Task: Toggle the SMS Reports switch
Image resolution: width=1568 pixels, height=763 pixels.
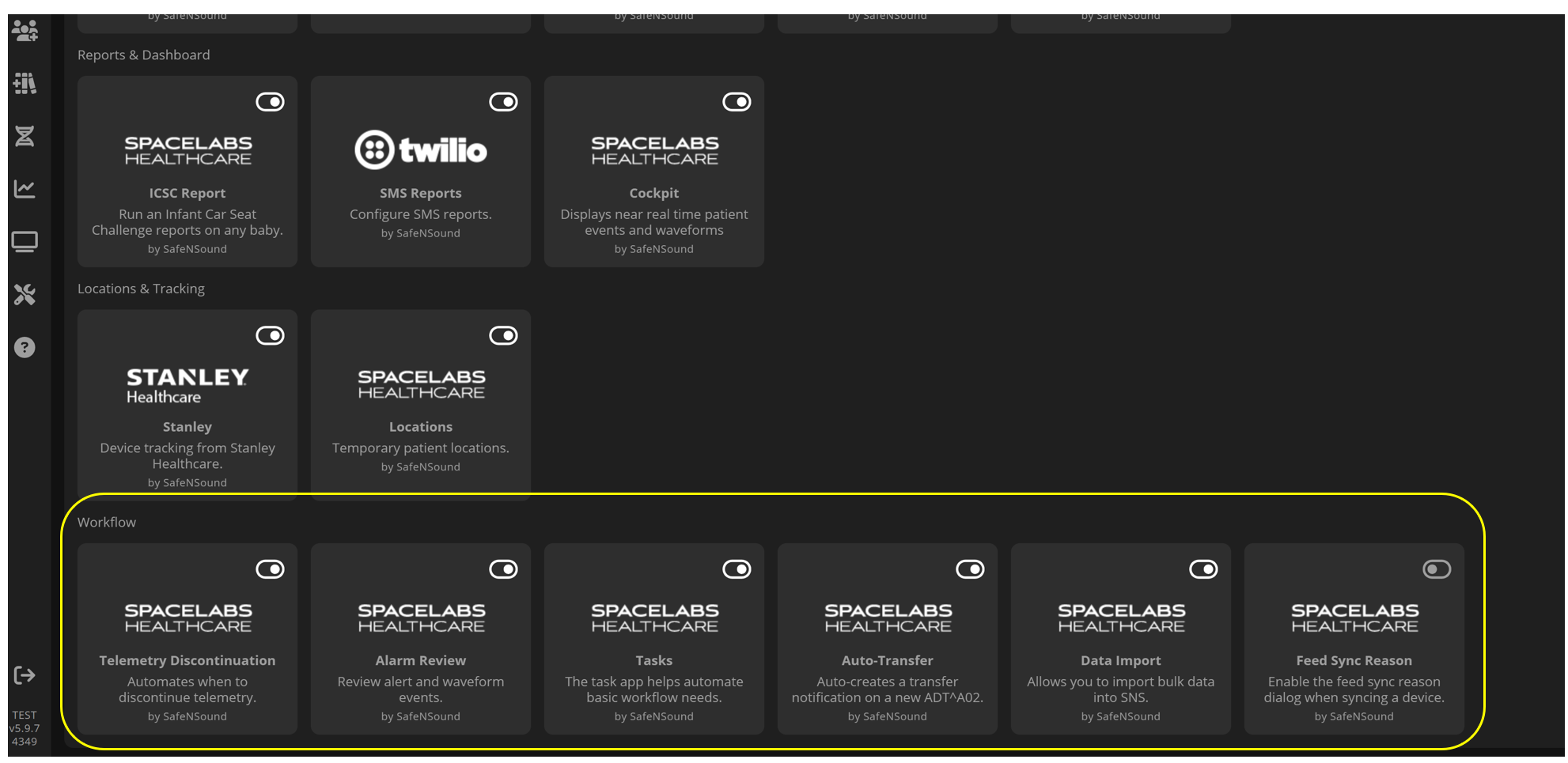Action: (503, 102)
